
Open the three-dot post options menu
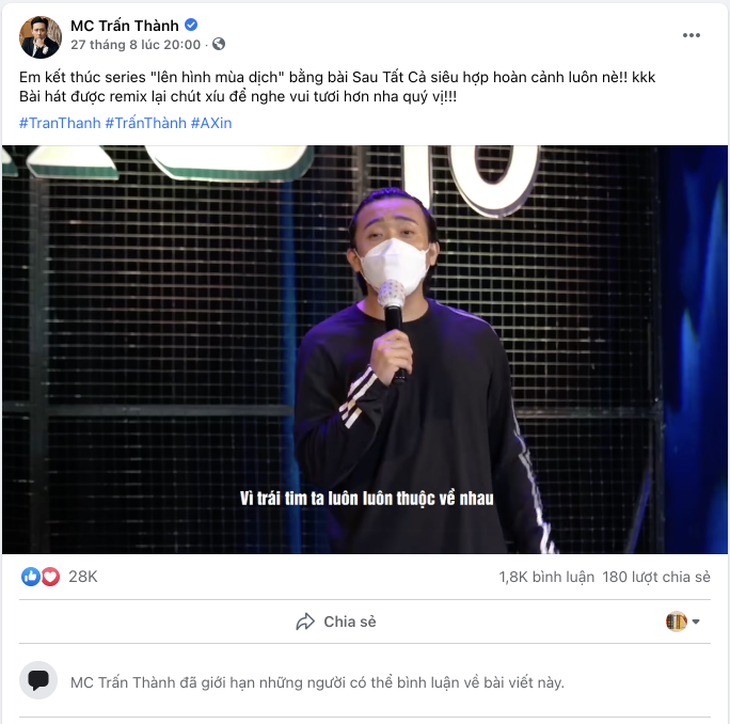[x=691, y=35]
